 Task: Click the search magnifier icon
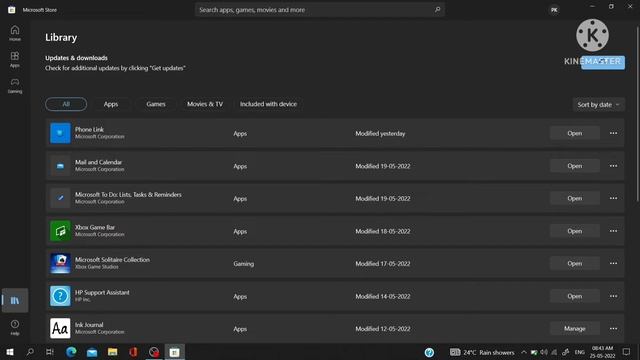point(437,9)
